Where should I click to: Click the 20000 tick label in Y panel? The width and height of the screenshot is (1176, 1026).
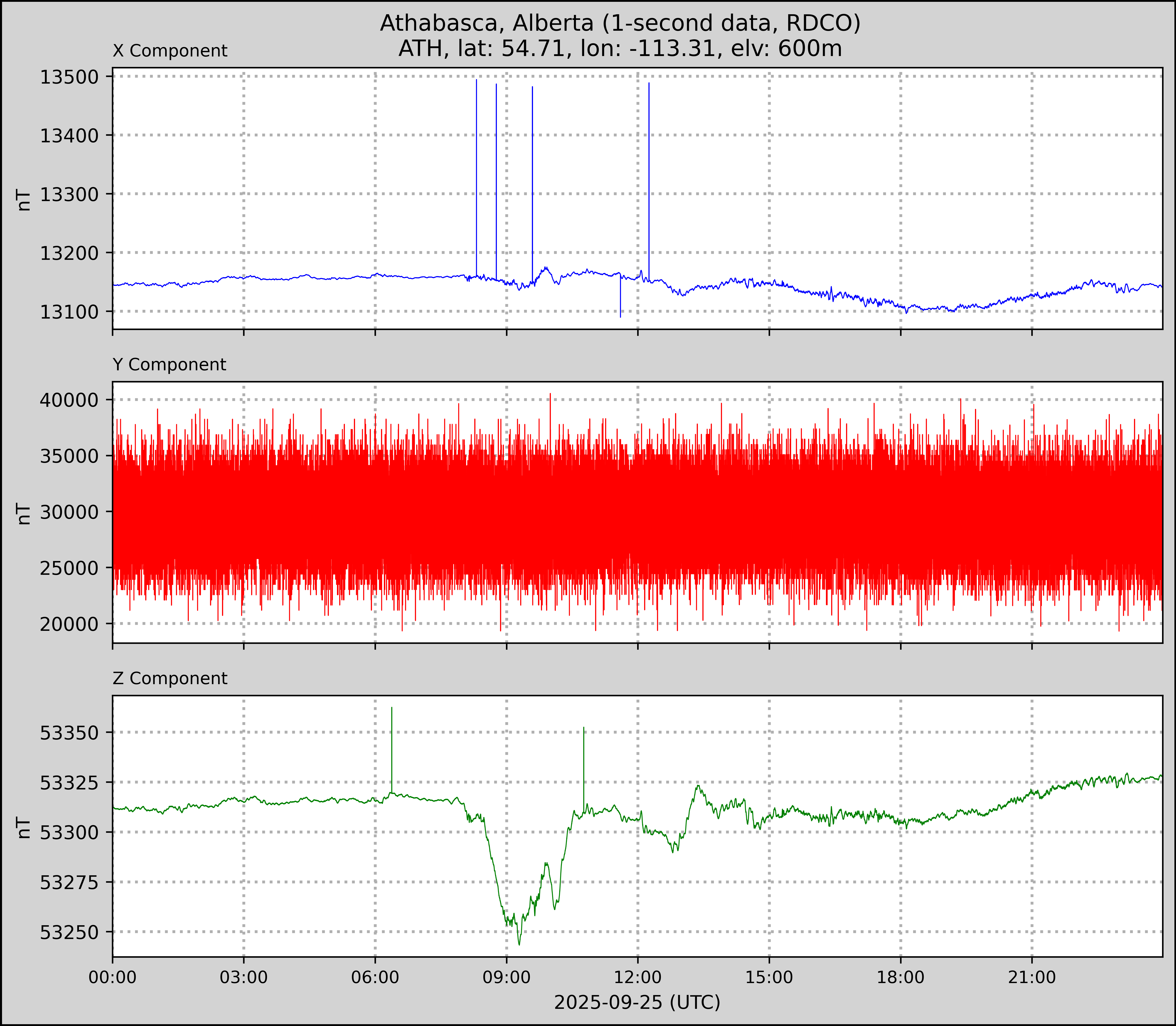tap(69, 624)
